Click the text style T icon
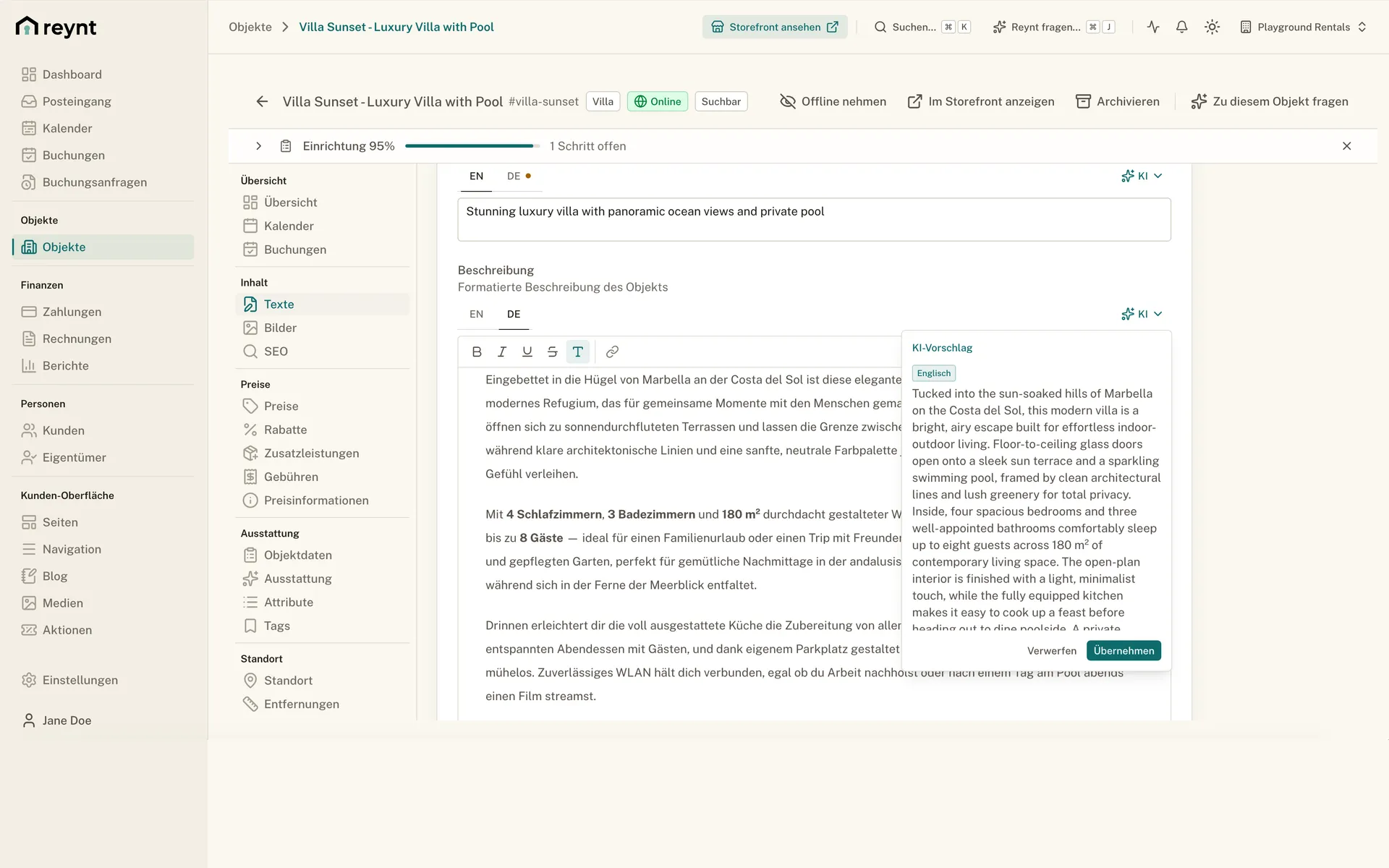This screenshot has width=1389, height=868. tap(578, 352)
